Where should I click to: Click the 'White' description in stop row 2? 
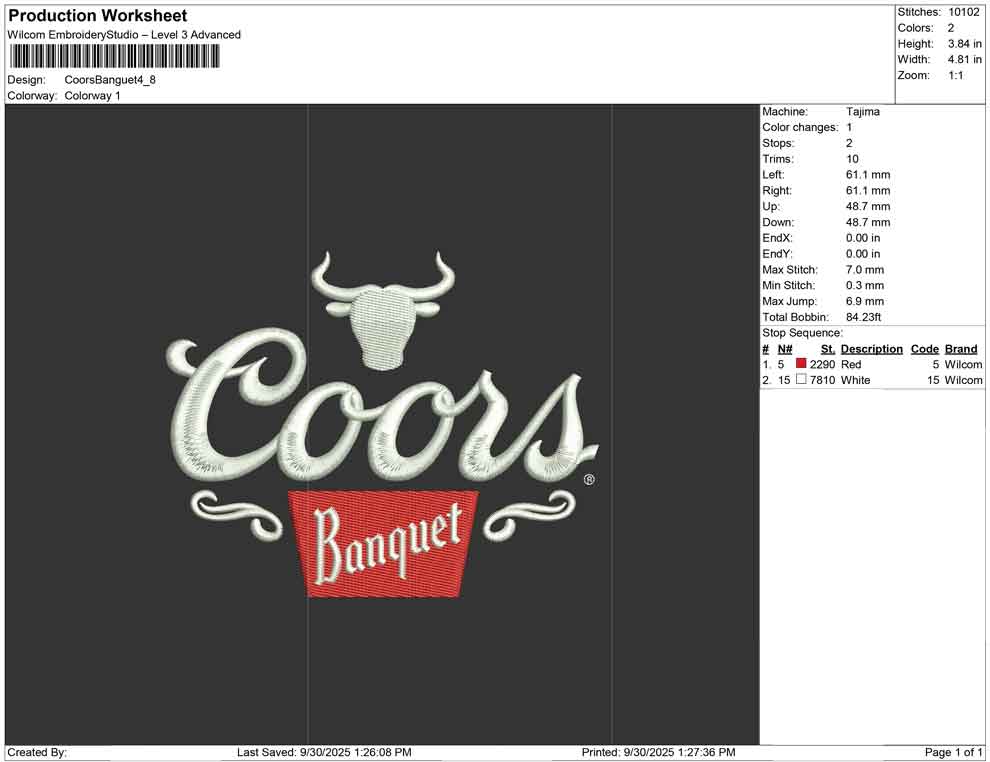[x=855, y=380]
